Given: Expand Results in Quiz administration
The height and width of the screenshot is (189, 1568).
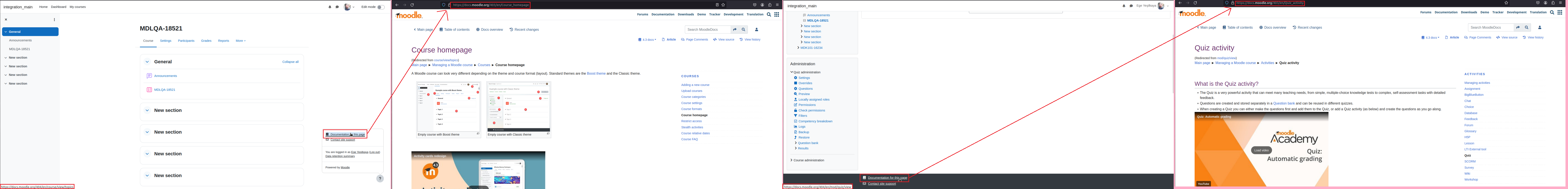Looking at the screenshot, I should [x=796, y=148].
